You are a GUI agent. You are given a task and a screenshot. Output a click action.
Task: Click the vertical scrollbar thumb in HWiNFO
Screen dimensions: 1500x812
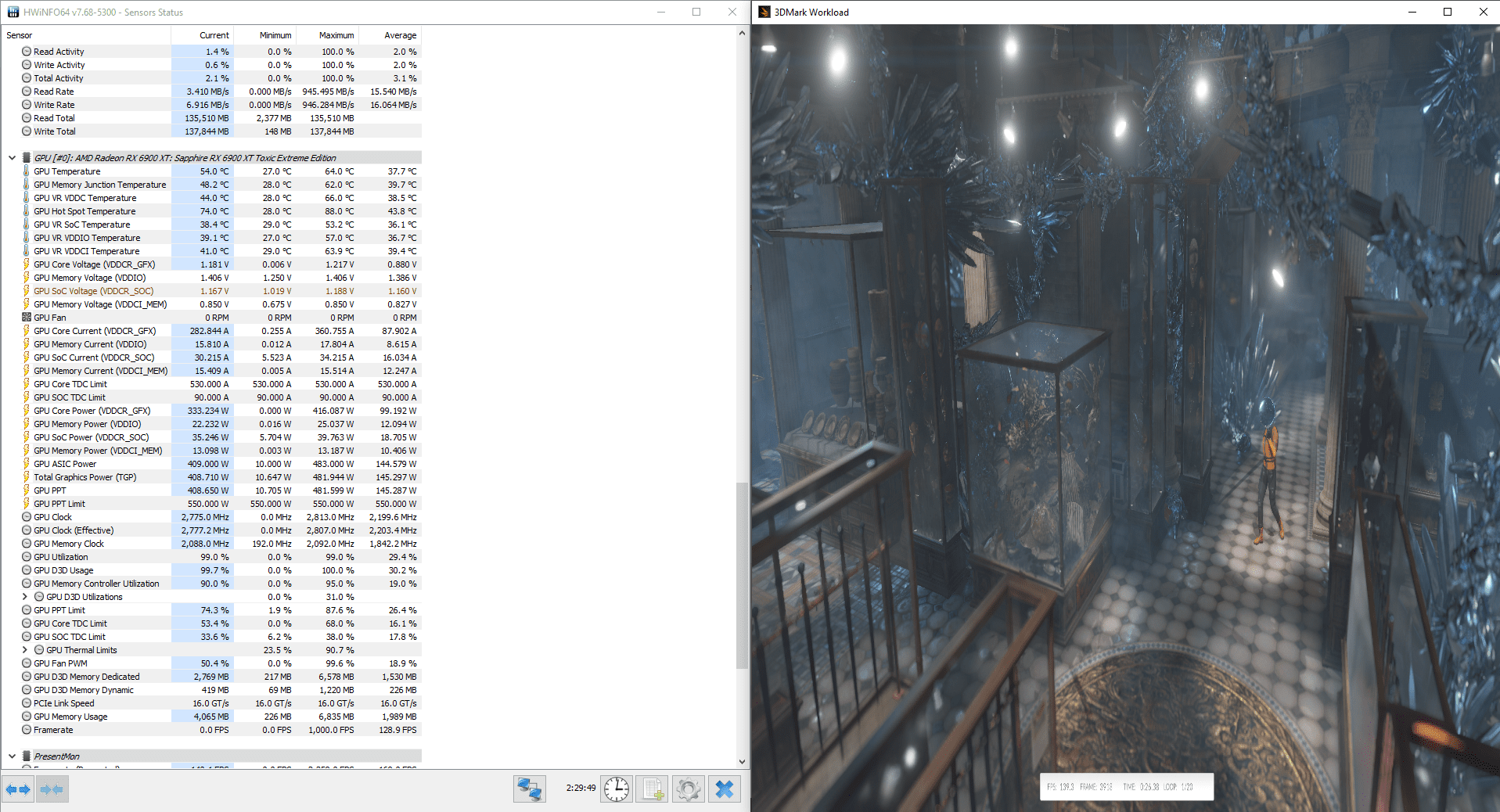(742, 576)
